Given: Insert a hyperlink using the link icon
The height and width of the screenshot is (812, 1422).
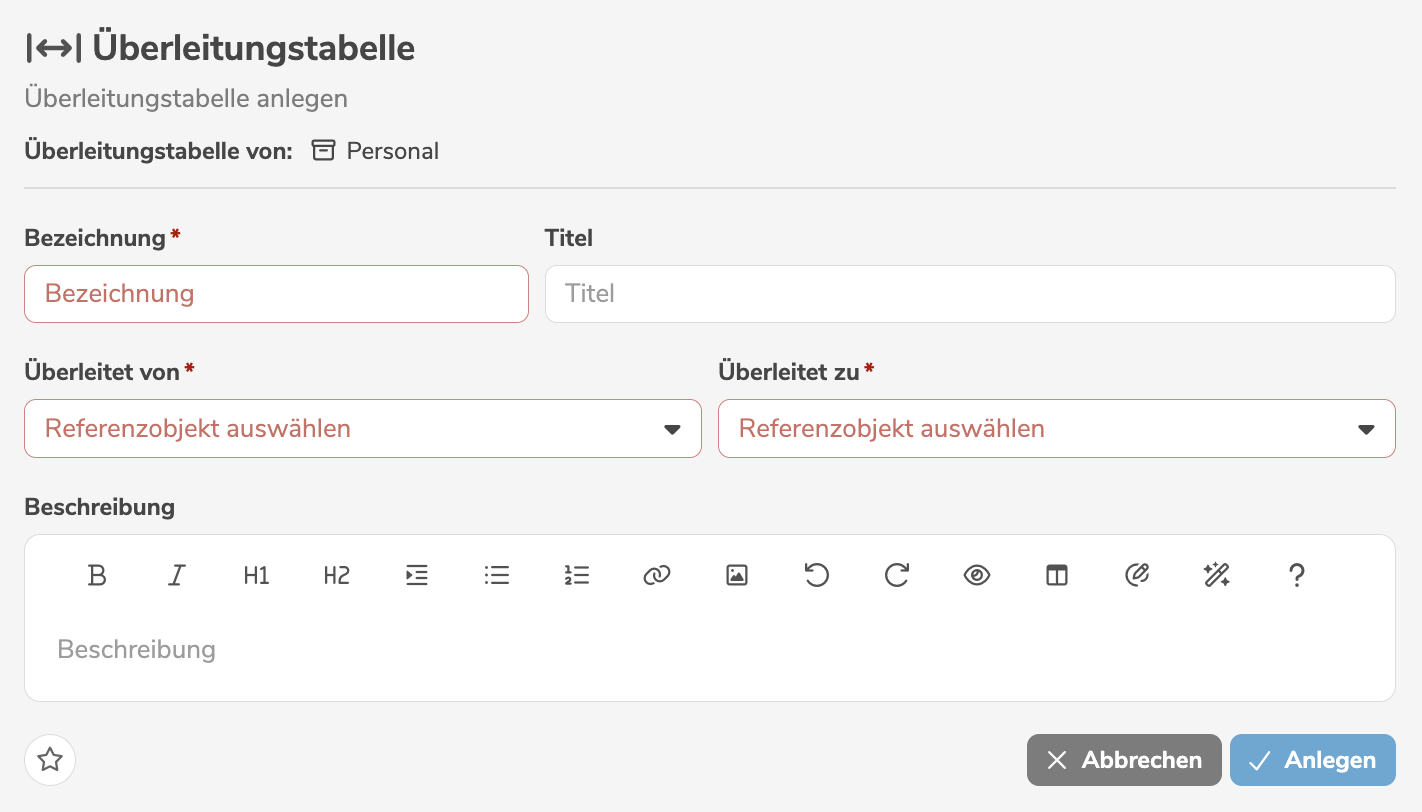Looking at the screenshot, I should (x=657, y=575).
